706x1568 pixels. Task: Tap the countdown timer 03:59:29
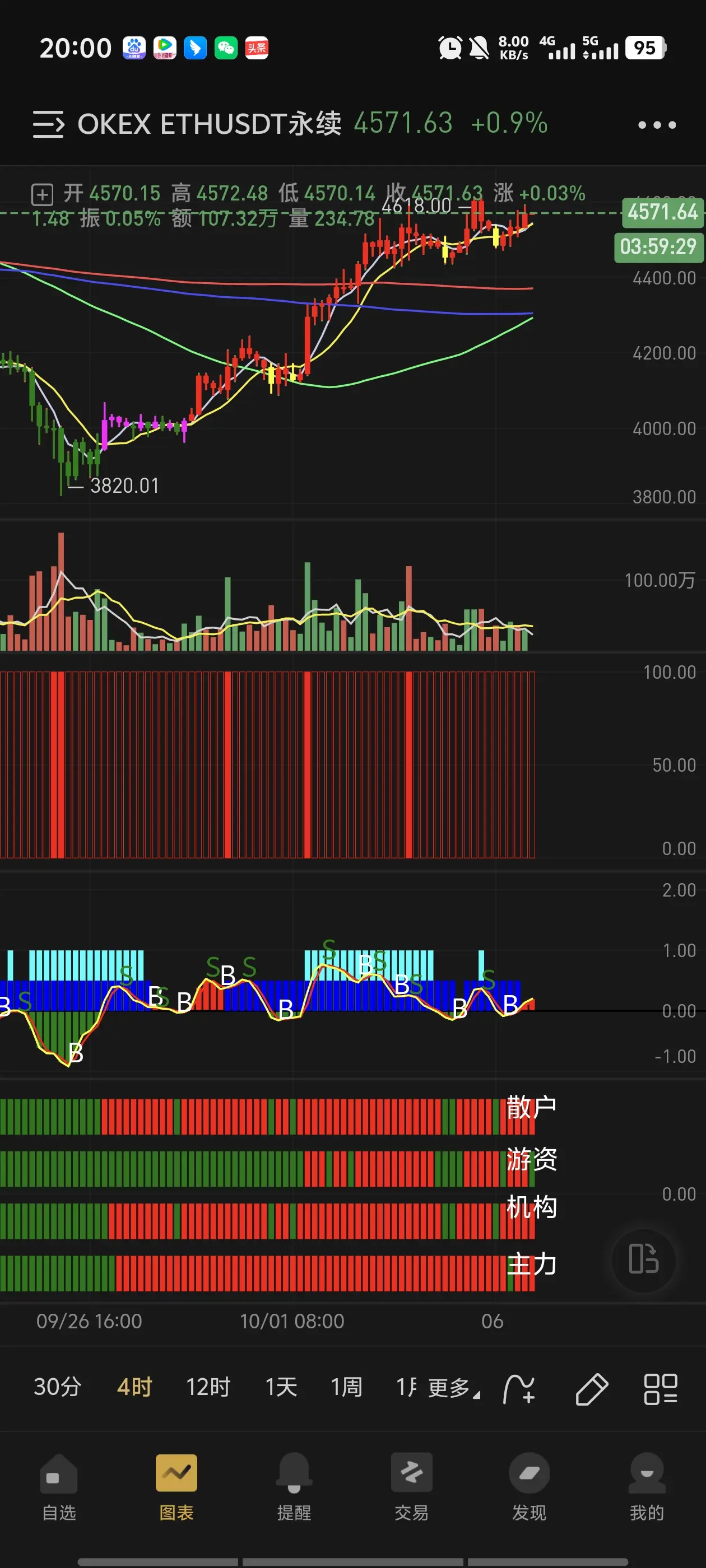pos(658,246)
